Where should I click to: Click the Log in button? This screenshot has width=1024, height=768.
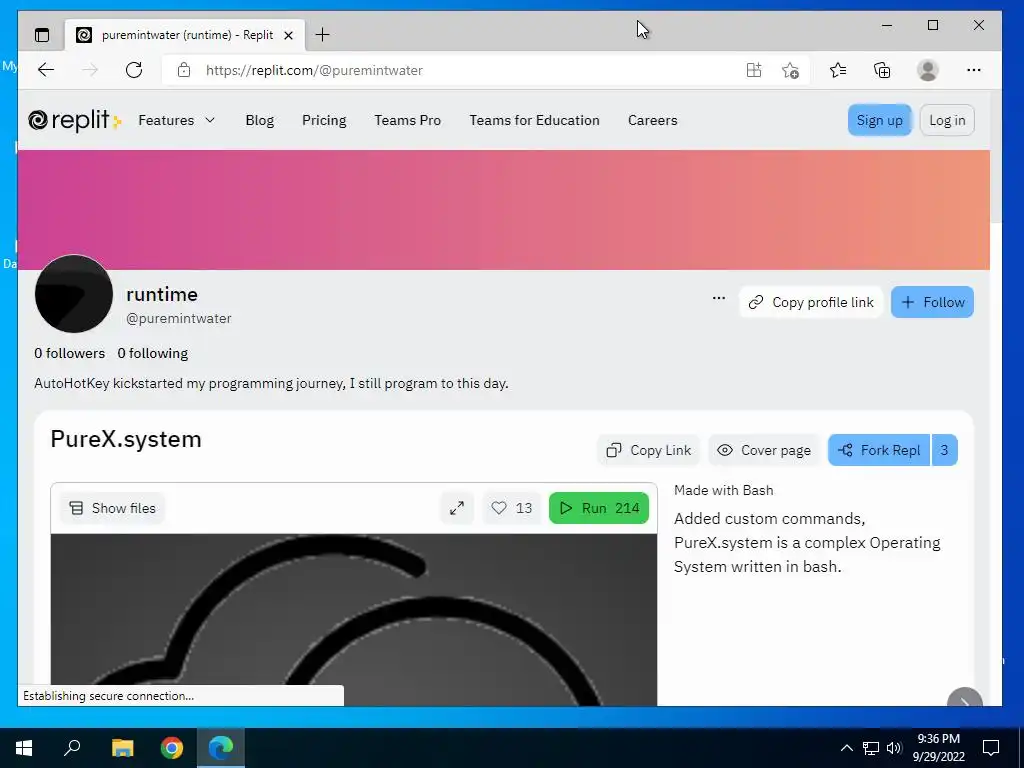pyautogui.click(x=947, y=120)
